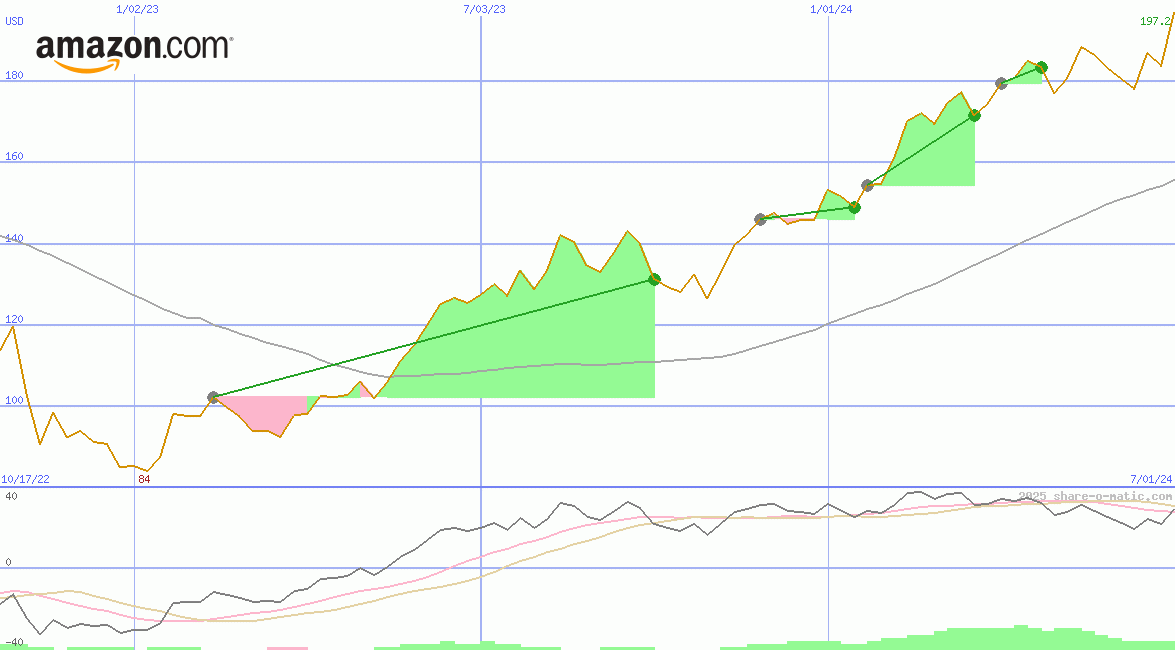Click the green exit marker ending the longest trade line

click(654, 280)
